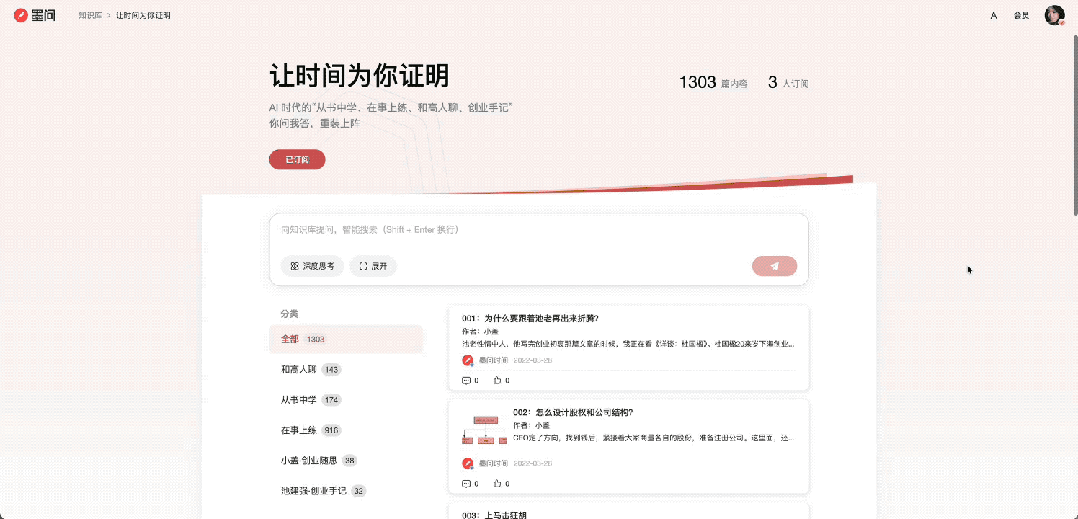Screen dimensions: 1078x519
Task: Click the summary text of article 002
Action: click(654, 437)
